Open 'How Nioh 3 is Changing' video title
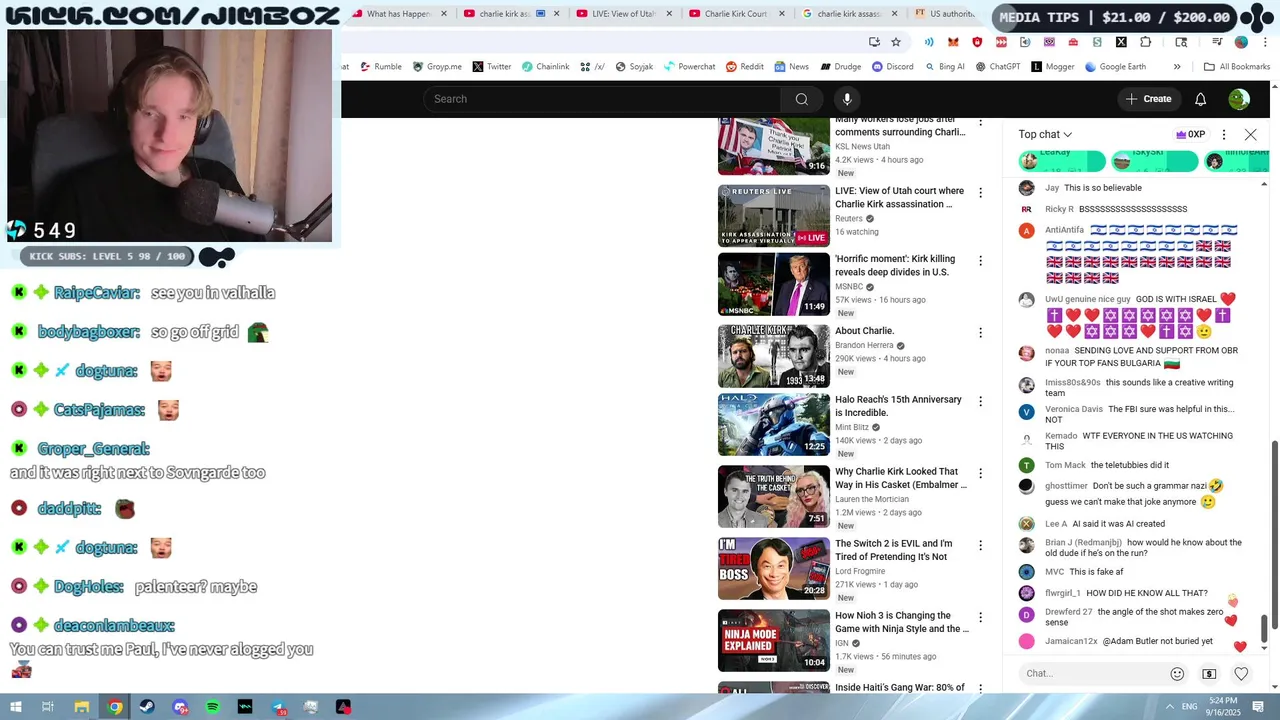Image resolution: width=1280 pixels, height=720 pixels. (901, 622)
